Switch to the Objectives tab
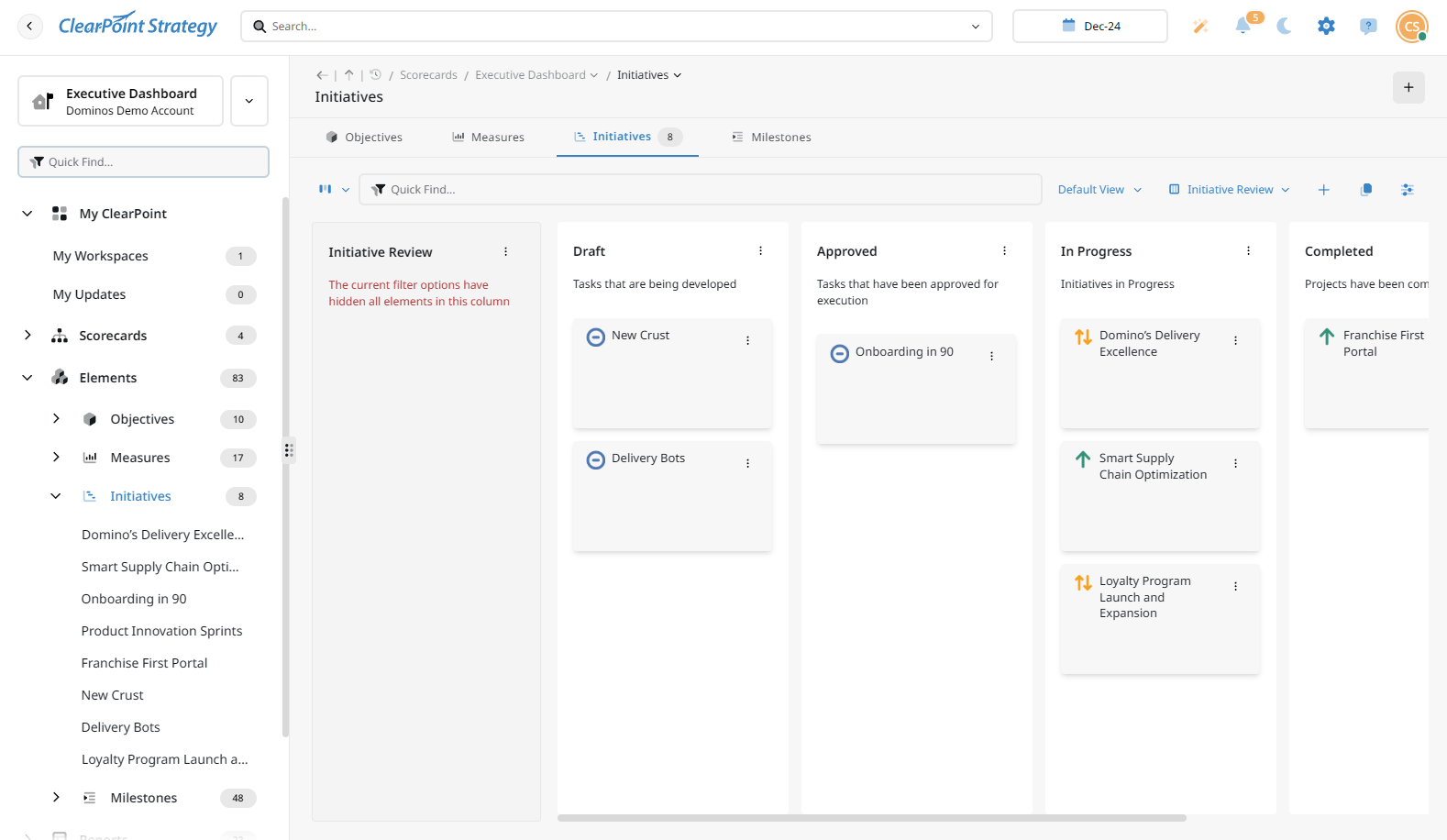The width and height of the screenshot is (1447, 840). pyautogui.click(x=364, y=138)
